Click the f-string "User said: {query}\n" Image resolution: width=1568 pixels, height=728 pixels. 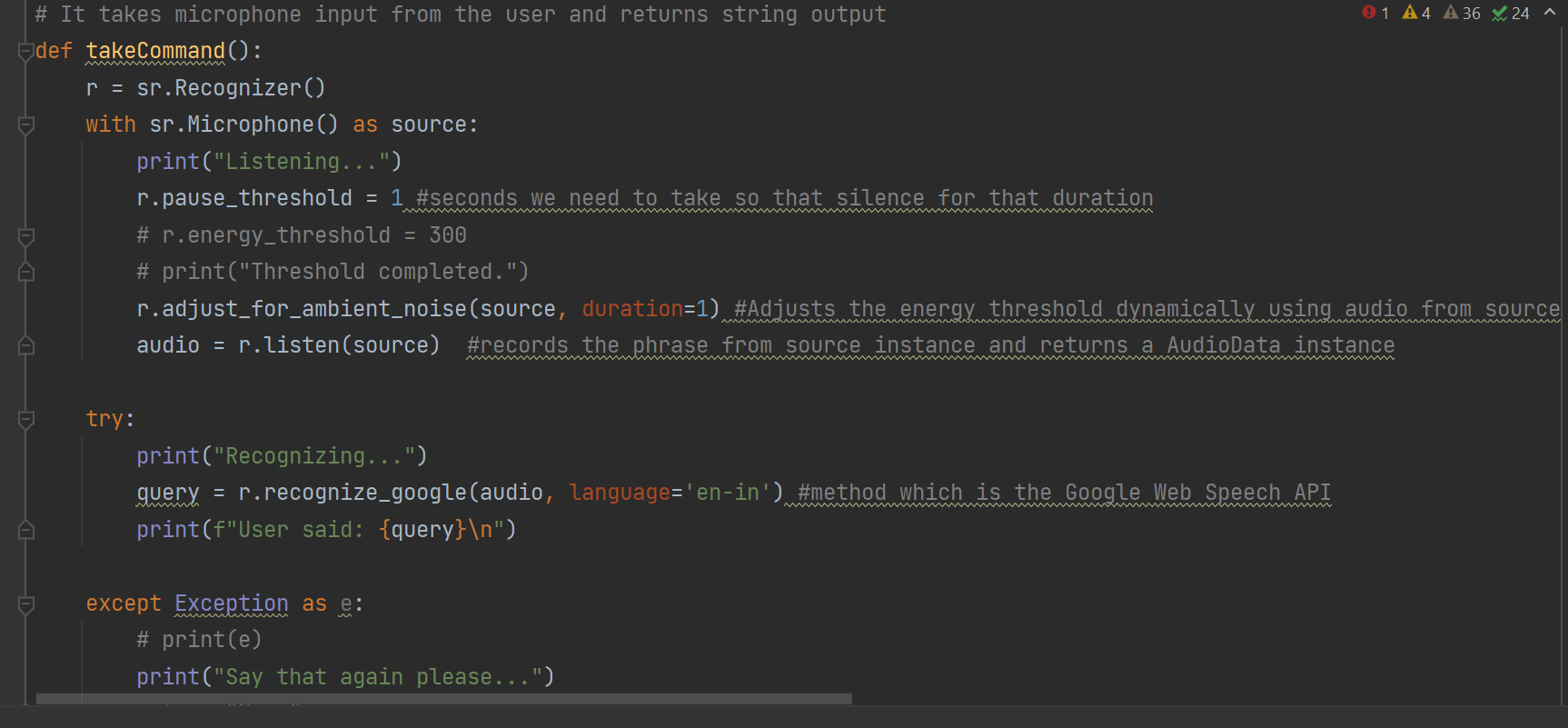pos(359,530)
